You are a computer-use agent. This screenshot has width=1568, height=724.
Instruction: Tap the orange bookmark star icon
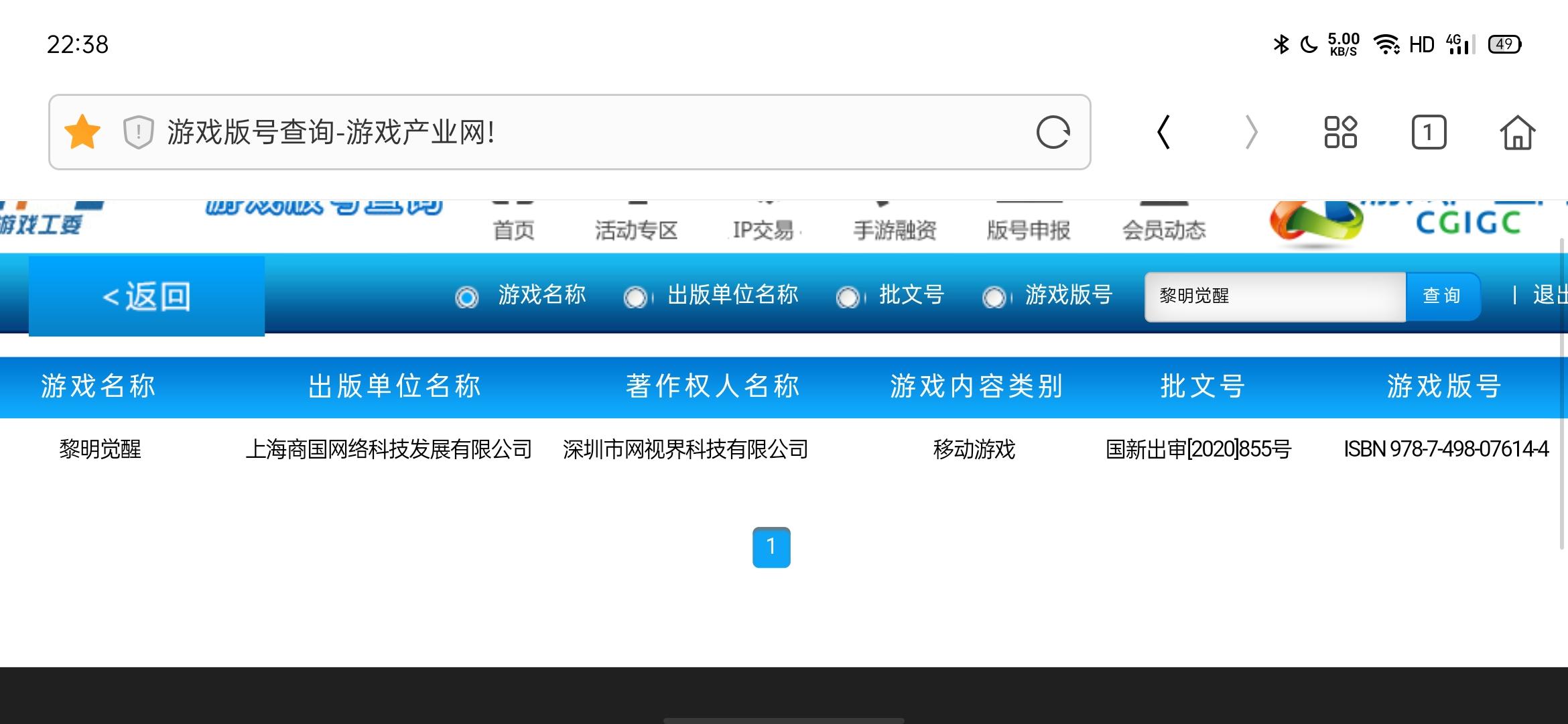pos(82,131)
